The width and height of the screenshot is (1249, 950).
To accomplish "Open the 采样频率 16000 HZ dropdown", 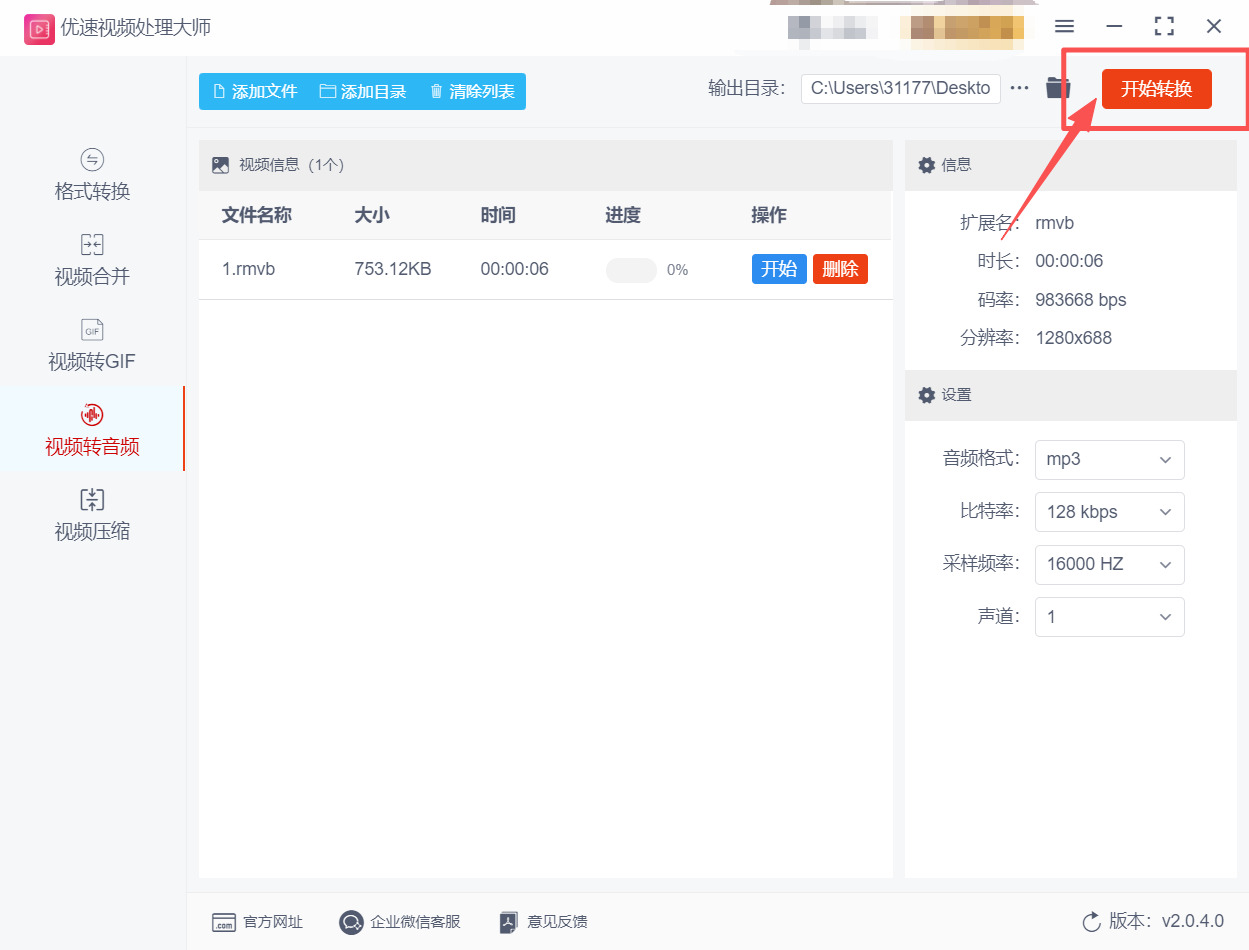I will pos(1109,564).
